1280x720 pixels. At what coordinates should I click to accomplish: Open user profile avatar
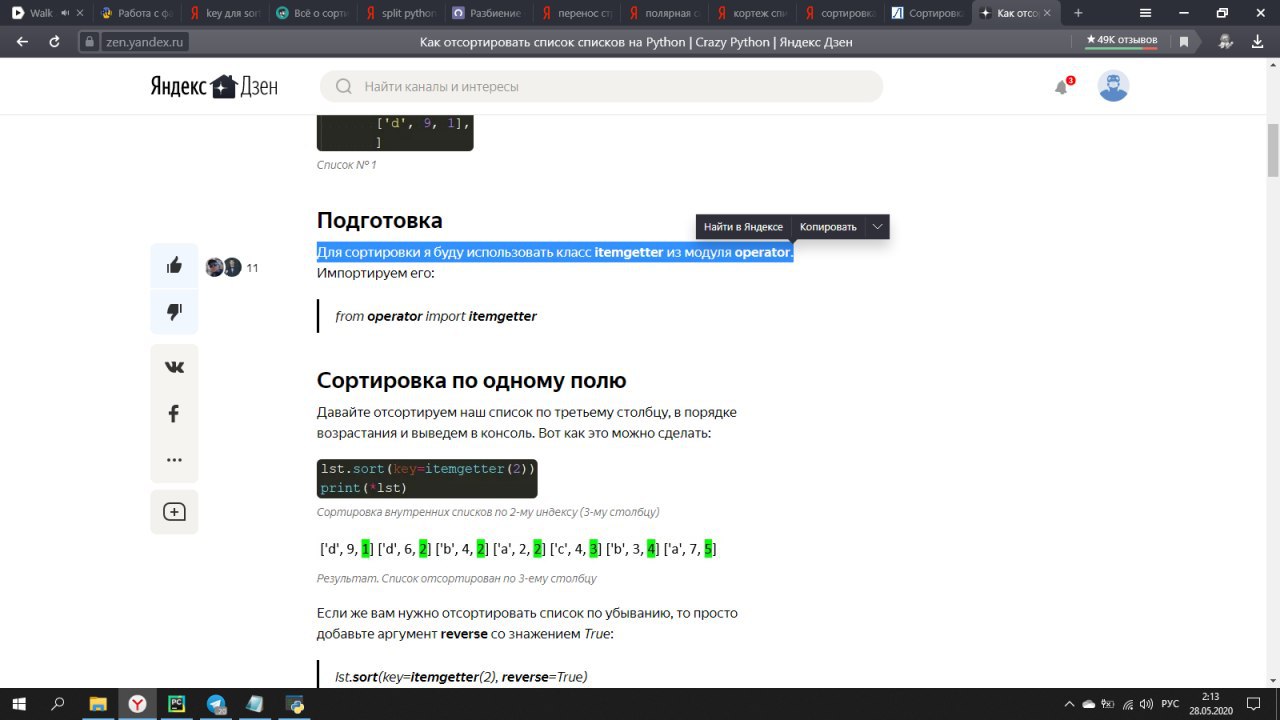pyautogui.click(x=1113, y=86)
